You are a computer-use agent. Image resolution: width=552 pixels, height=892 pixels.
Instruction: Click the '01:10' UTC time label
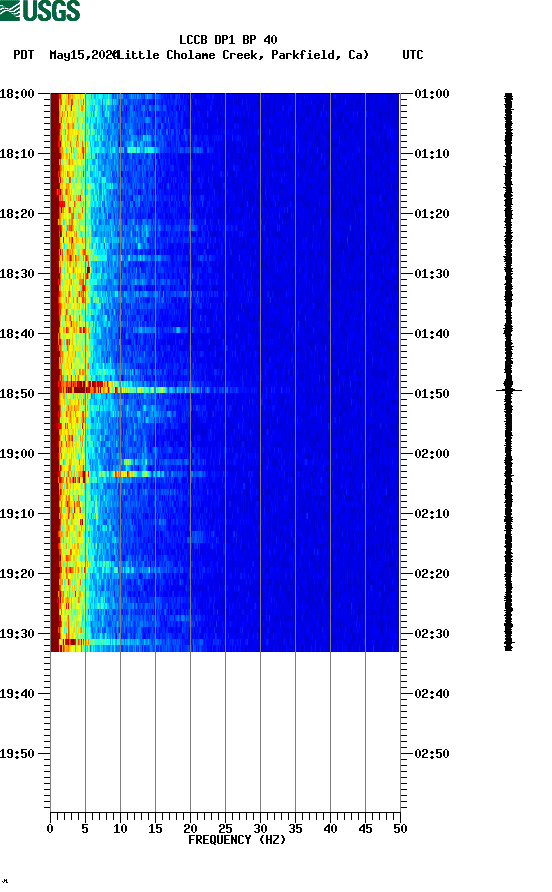pos(432,154)
